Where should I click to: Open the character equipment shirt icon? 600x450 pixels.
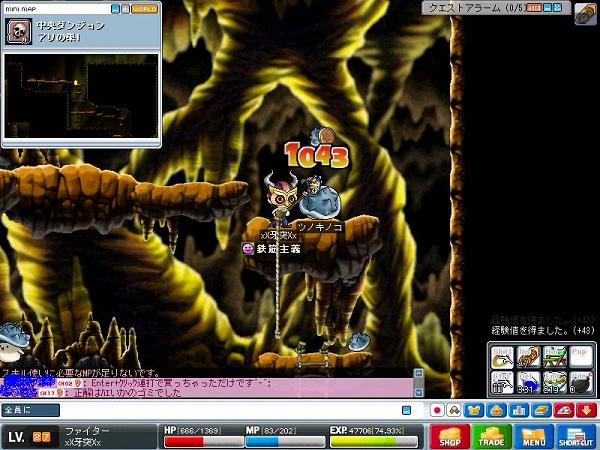[x=474, y=410]
